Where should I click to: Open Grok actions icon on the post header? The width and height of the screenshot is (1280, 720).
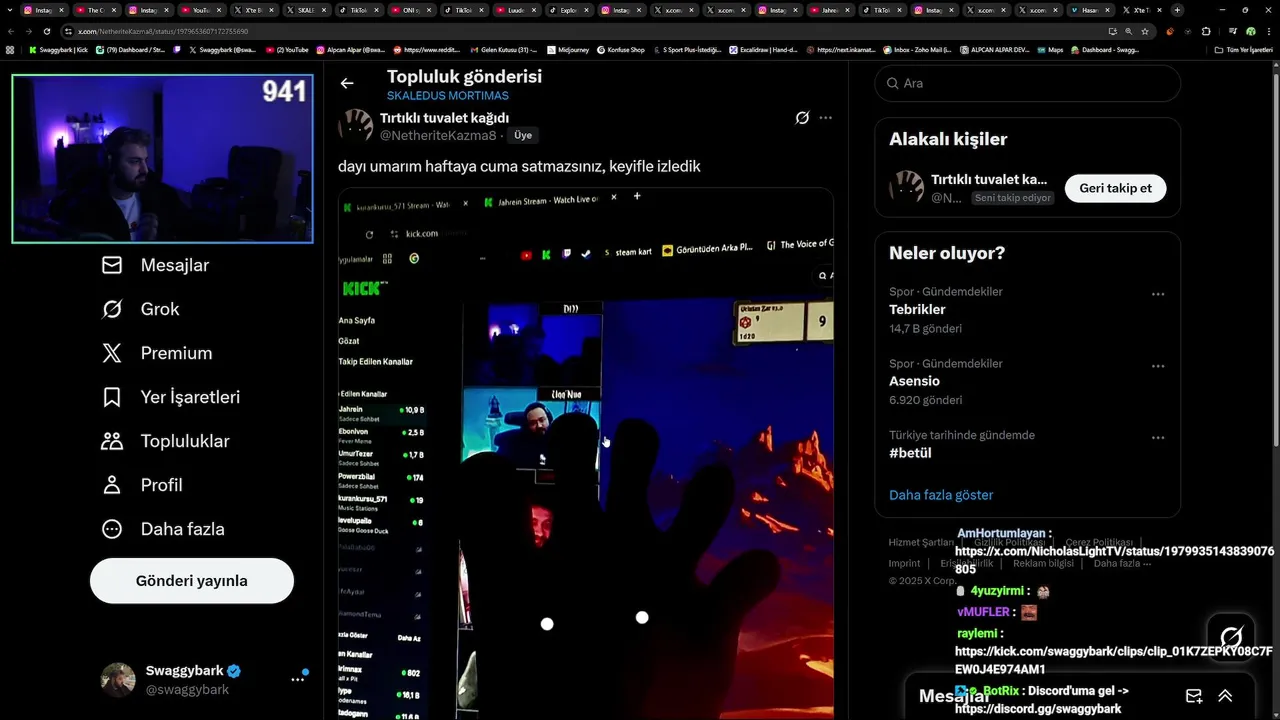point(802,118)
